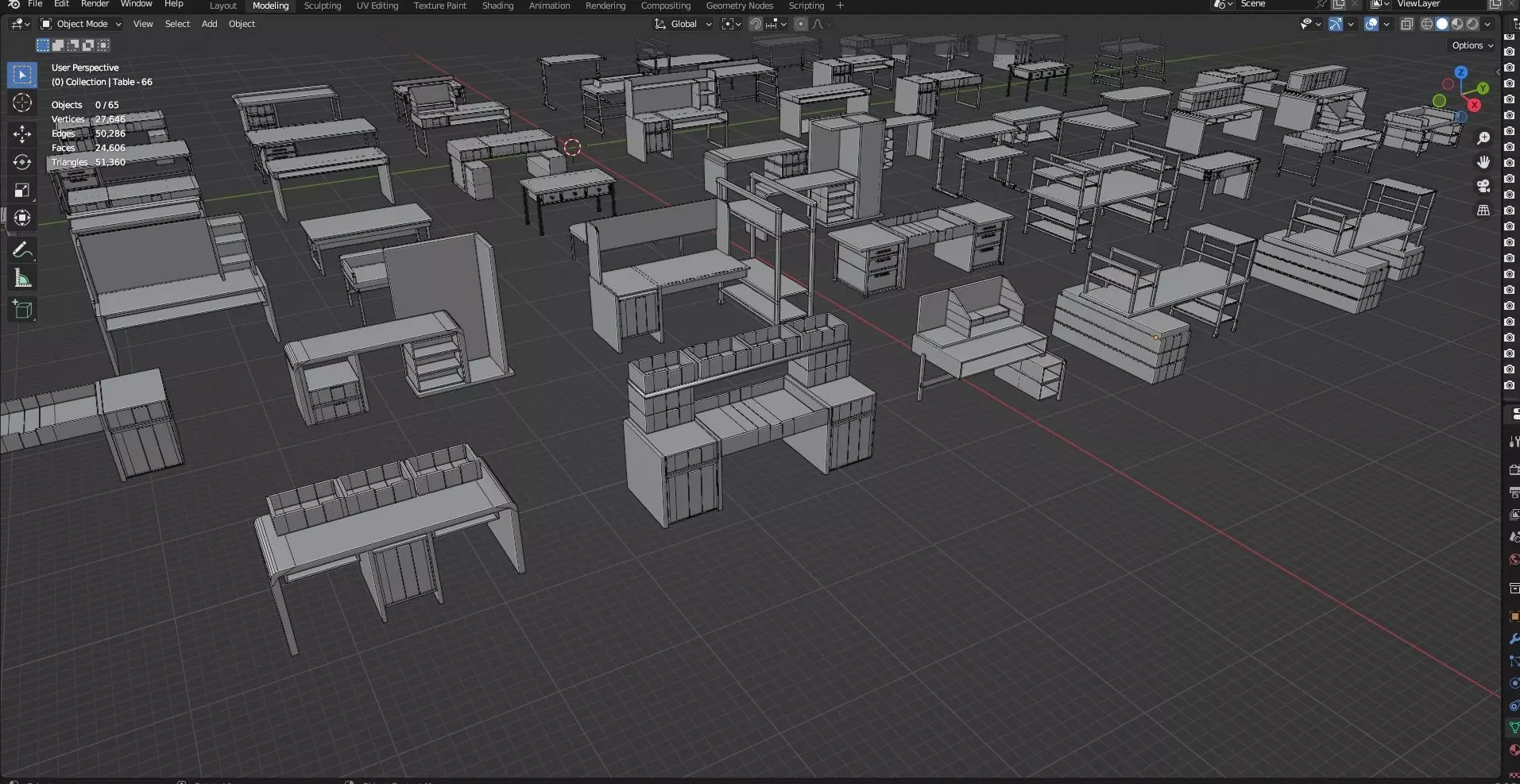Switch to rendered viewport shading
The image size is (1520, 784).
click(x=1472, y=24)
